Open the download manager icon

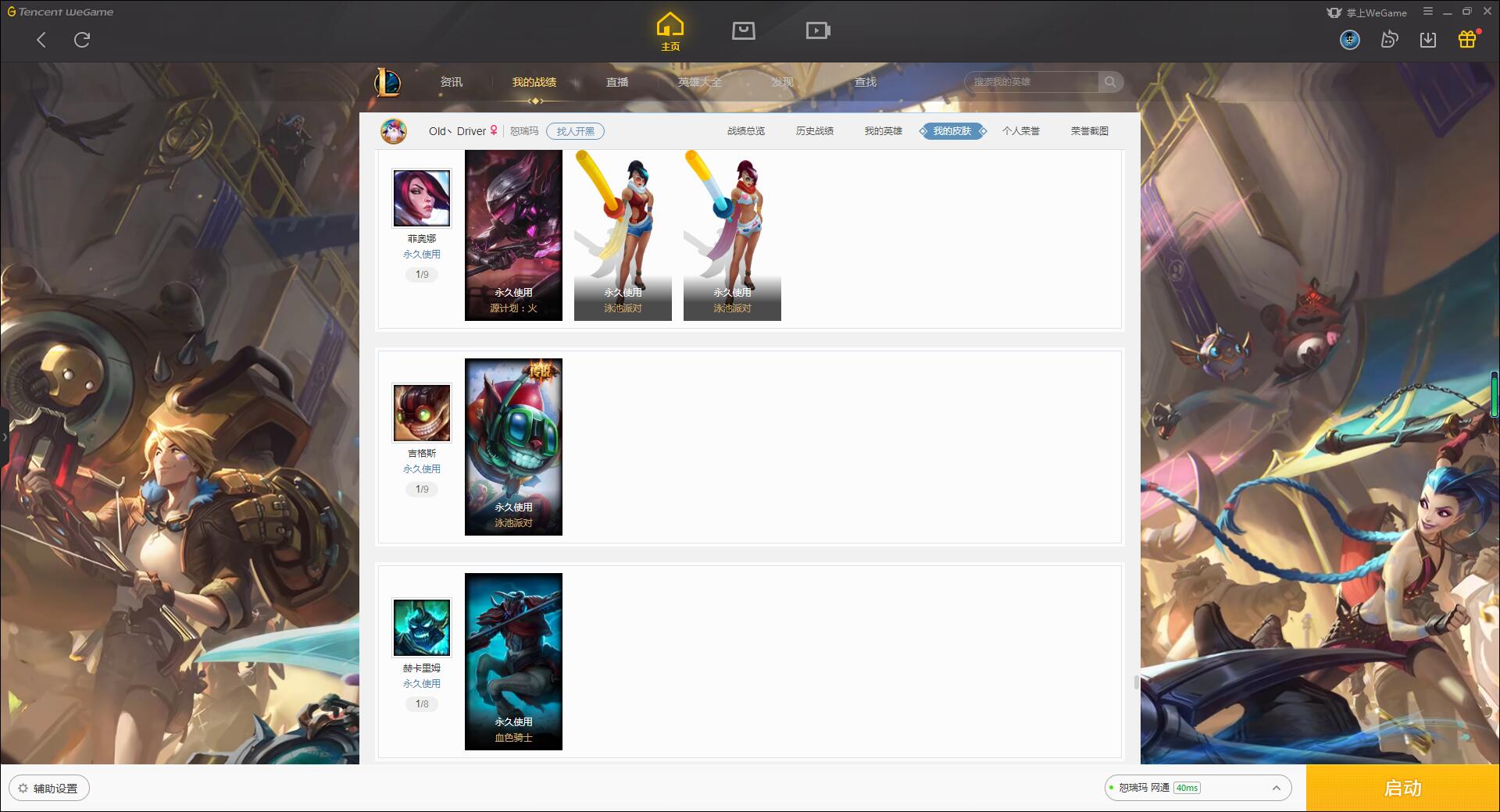click(x=1428, y=40)
